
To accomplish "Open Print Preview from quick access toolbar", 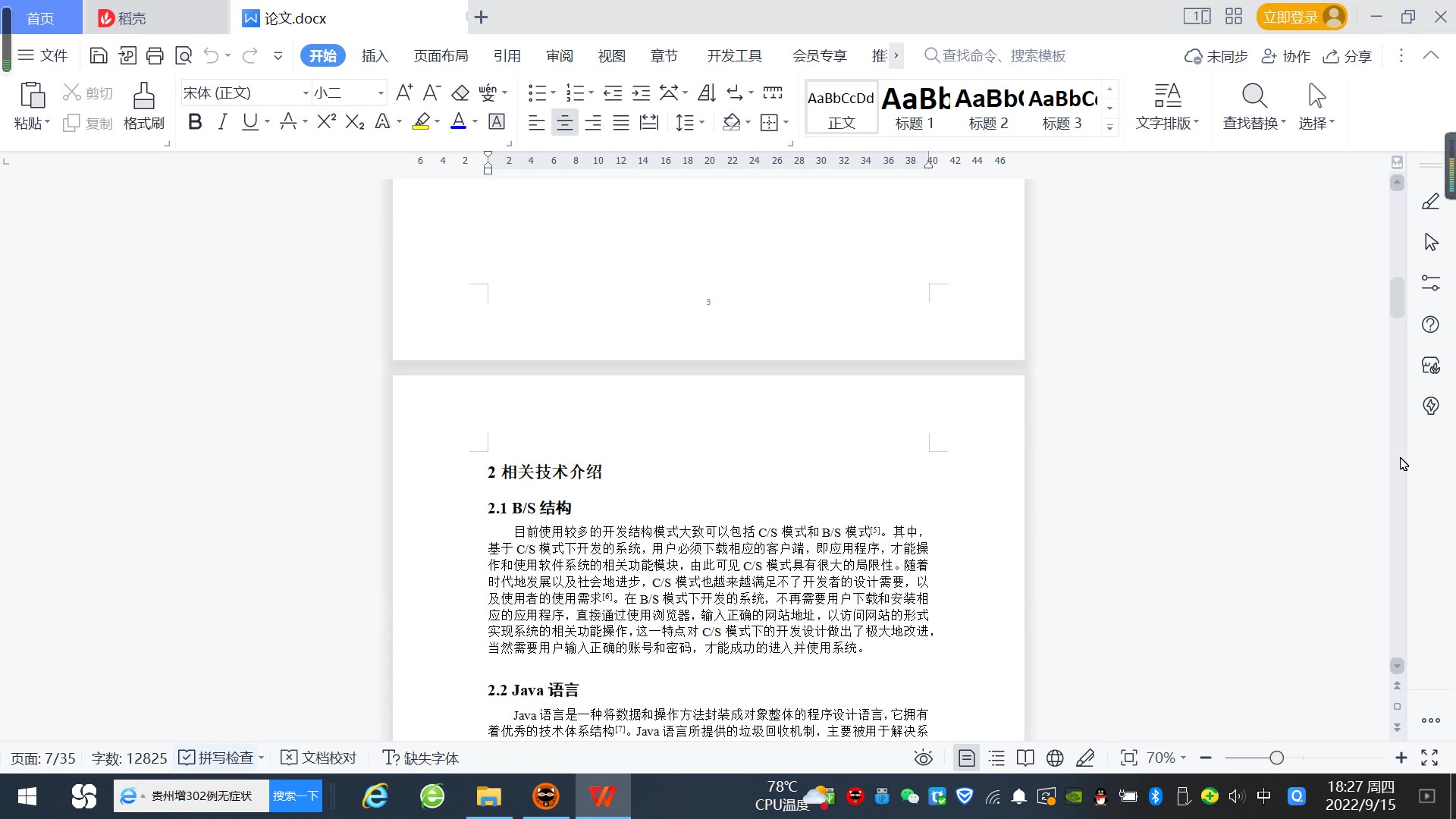I will coord(184,55).
